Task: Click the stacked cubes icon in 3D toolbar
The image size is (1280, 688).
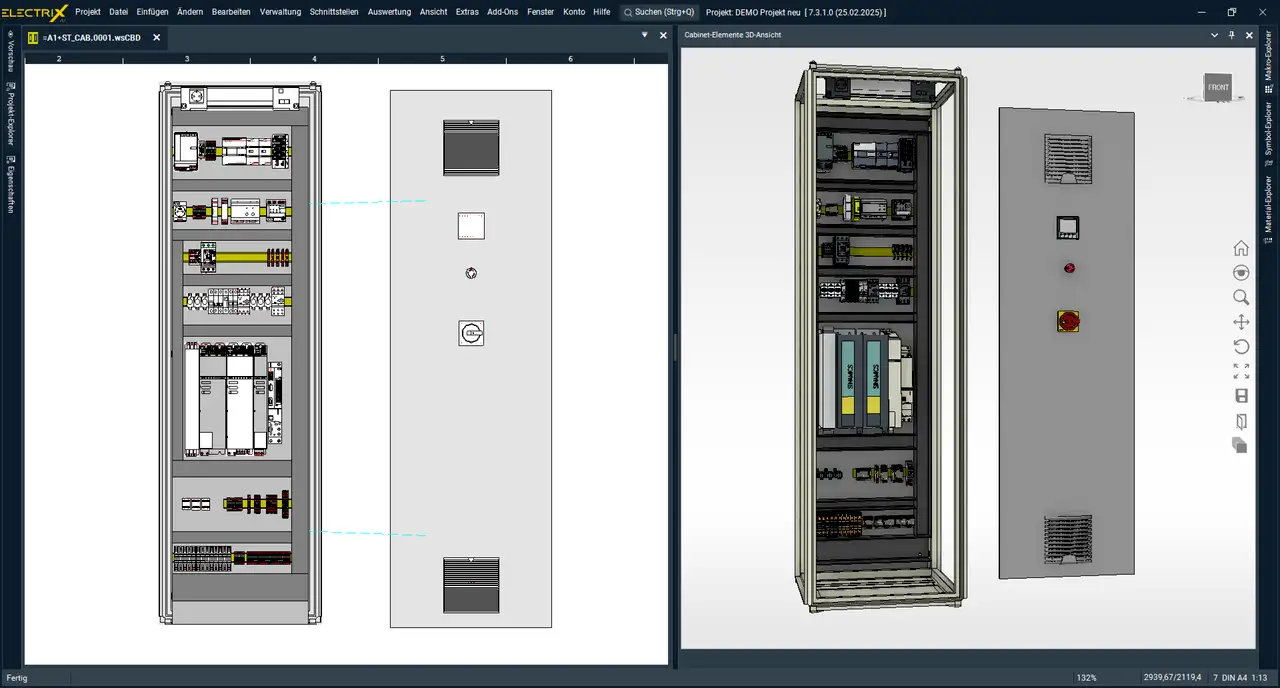Action: click(x=1241, y=445)
